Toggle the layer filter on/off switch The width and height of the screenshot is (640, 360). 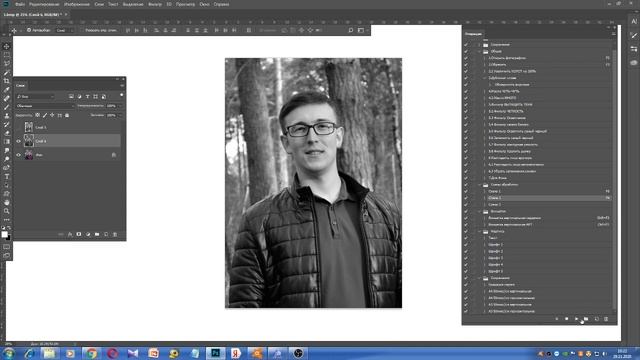point(121,95)
